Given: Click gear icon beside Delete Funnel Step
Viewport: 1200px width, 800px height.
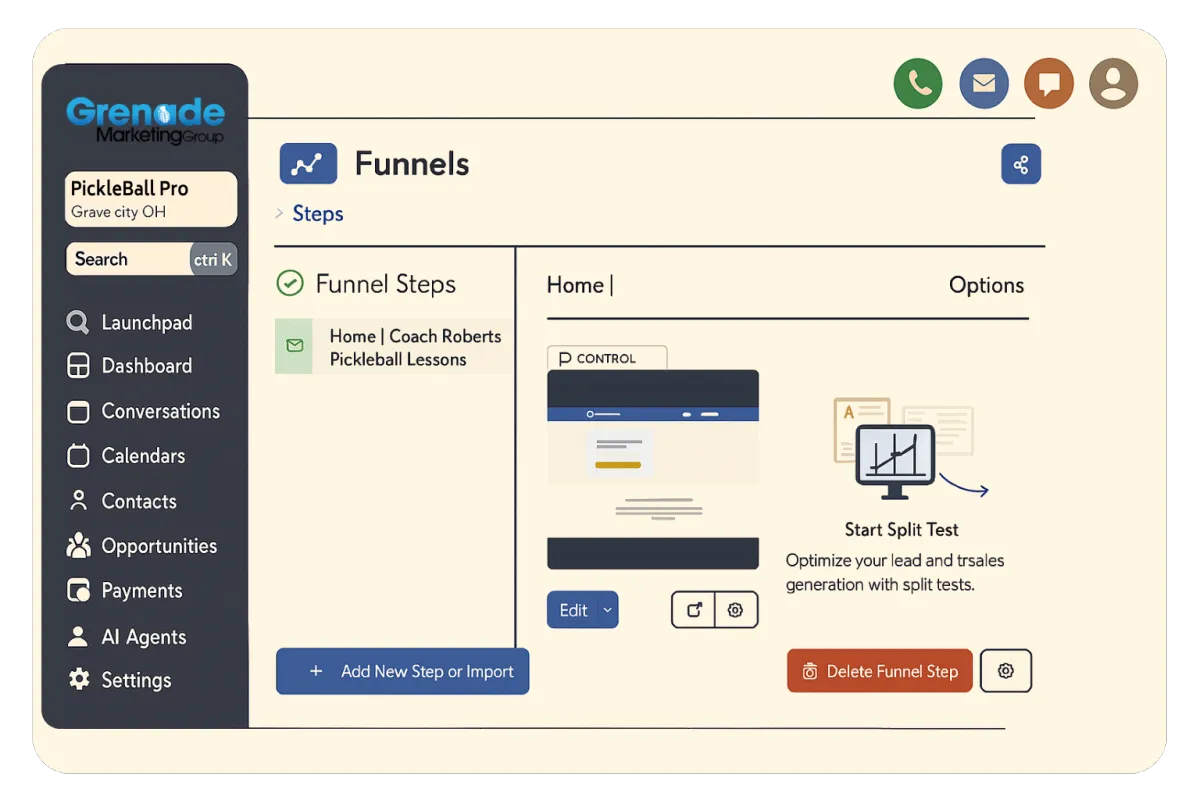Looking at the screenshot, I should coord(1006,671).
